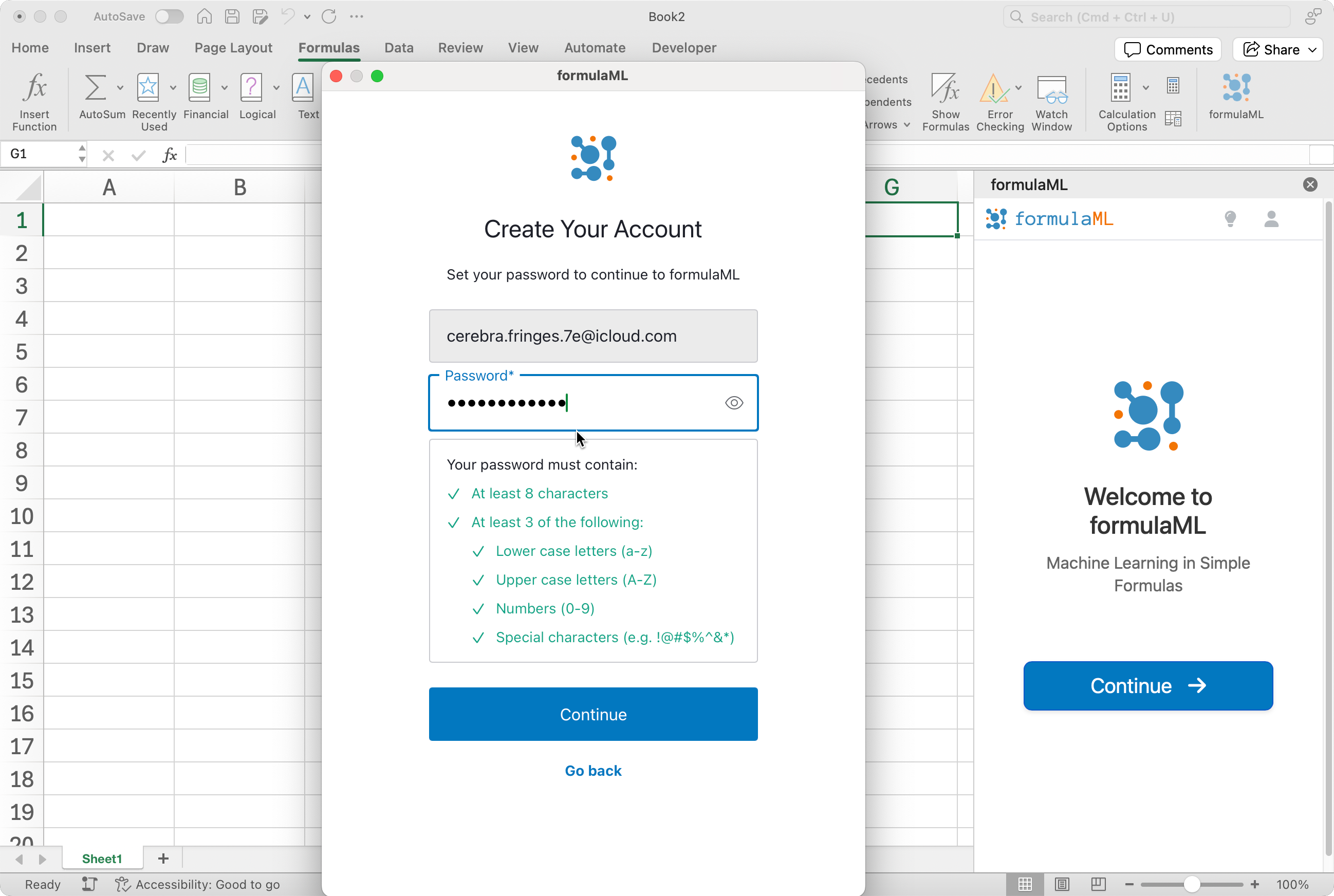Click the AutoSum sigma icon
The image size is (1334, 896).
click(x=95, y=87)
